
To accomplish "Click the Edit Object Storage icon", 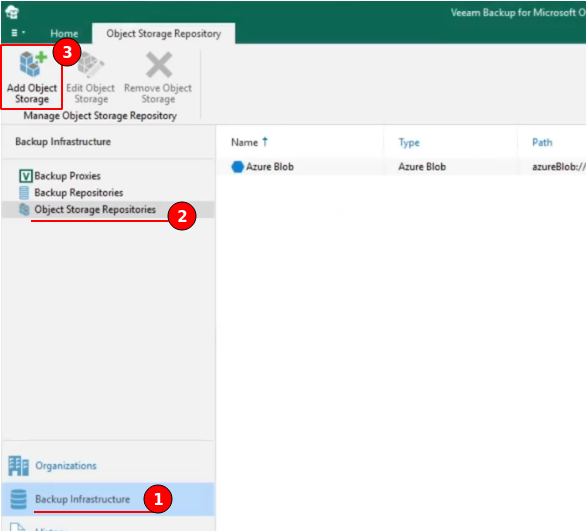I will (91, 64).
